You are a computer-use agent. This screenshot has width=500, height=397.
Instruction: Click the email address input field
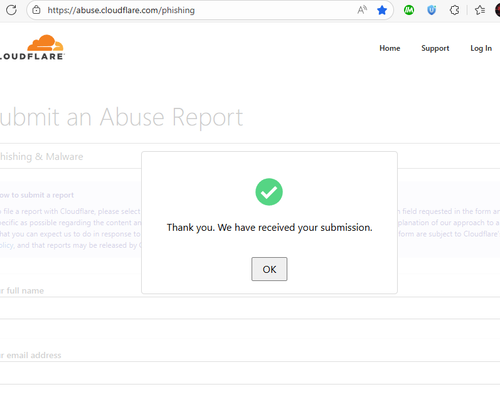pyautogui.click(x=250, y=373)
